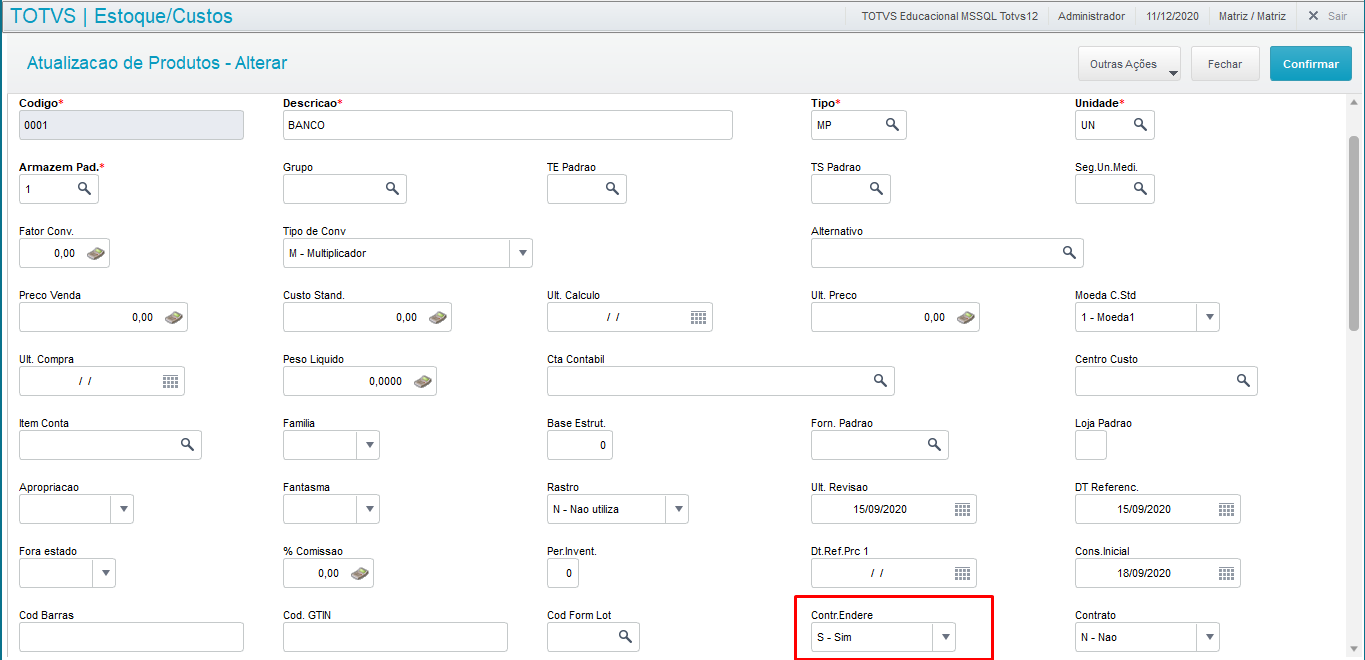The image size is (1365, 660).
Task: Expand Familia dropdown arrow
Action: 368,445
